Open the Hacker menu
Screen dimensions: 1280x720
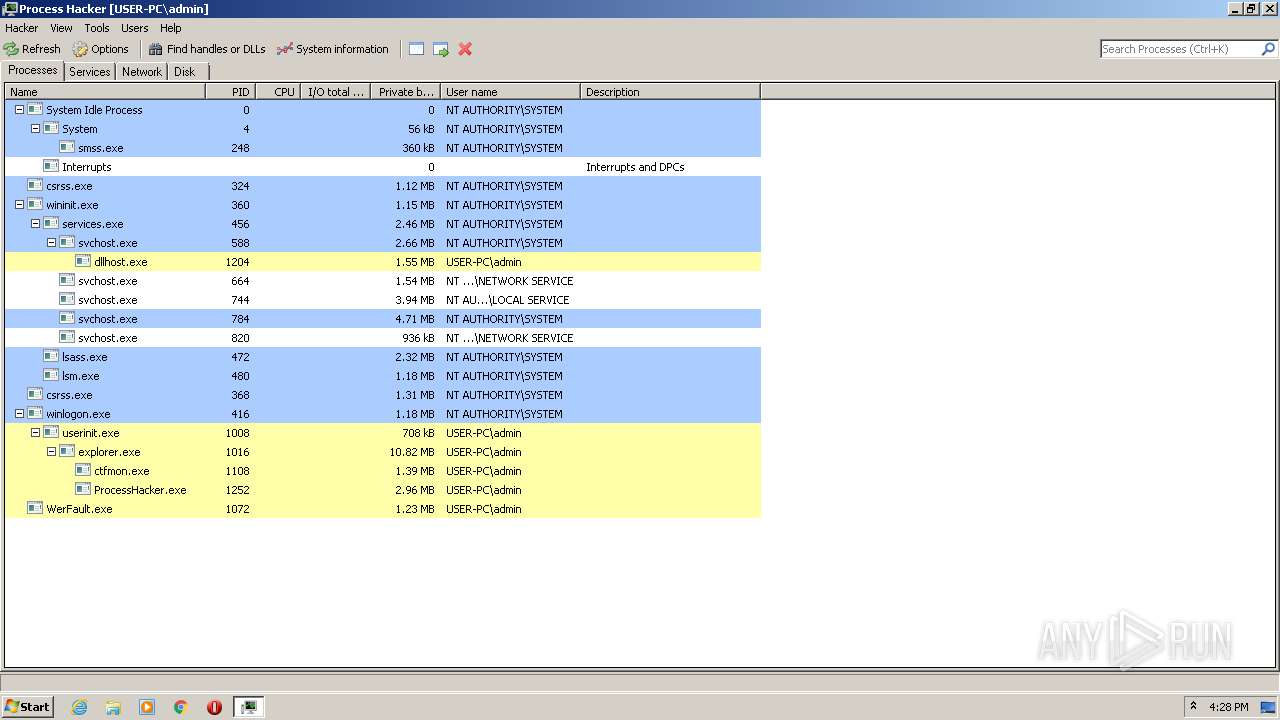pyautogui.click(x=22, y=28)
